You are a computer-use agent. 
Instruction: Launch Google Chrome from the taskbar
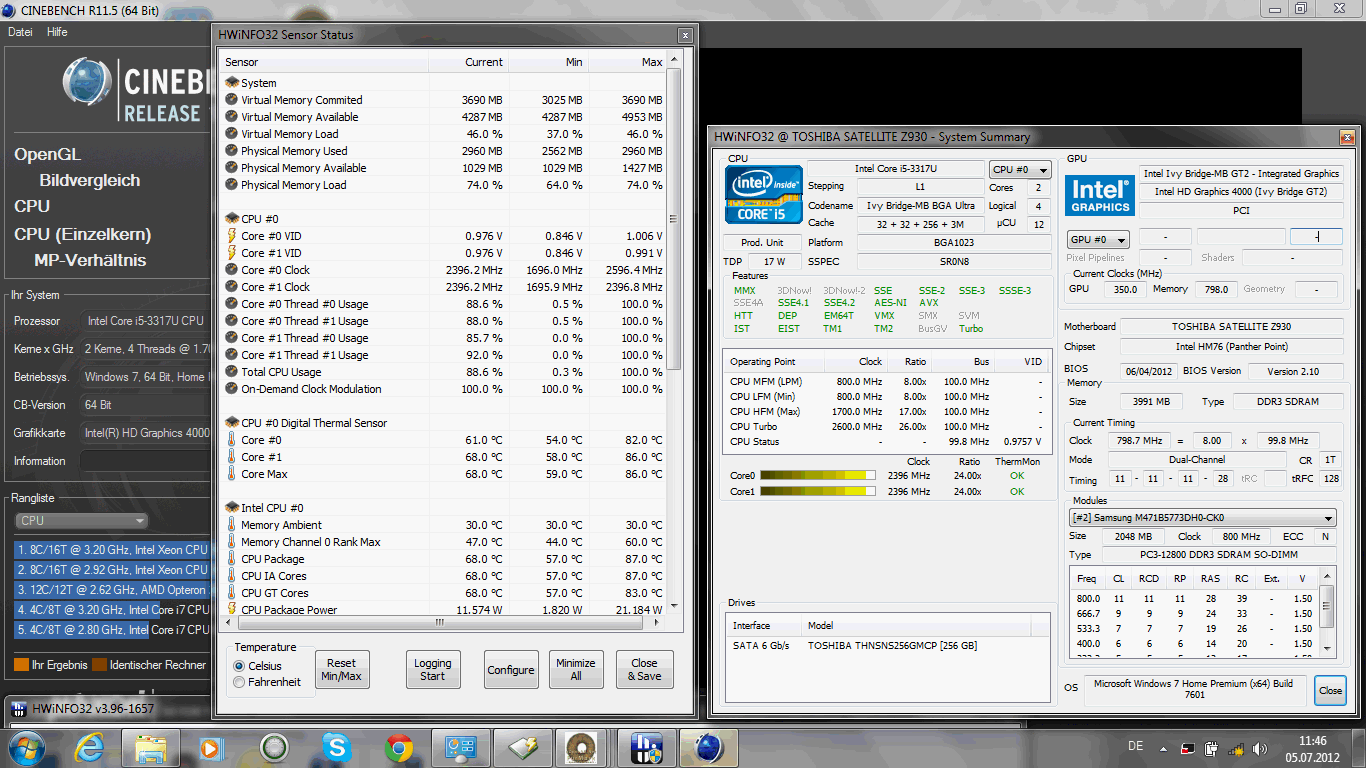tap(399, 747)
